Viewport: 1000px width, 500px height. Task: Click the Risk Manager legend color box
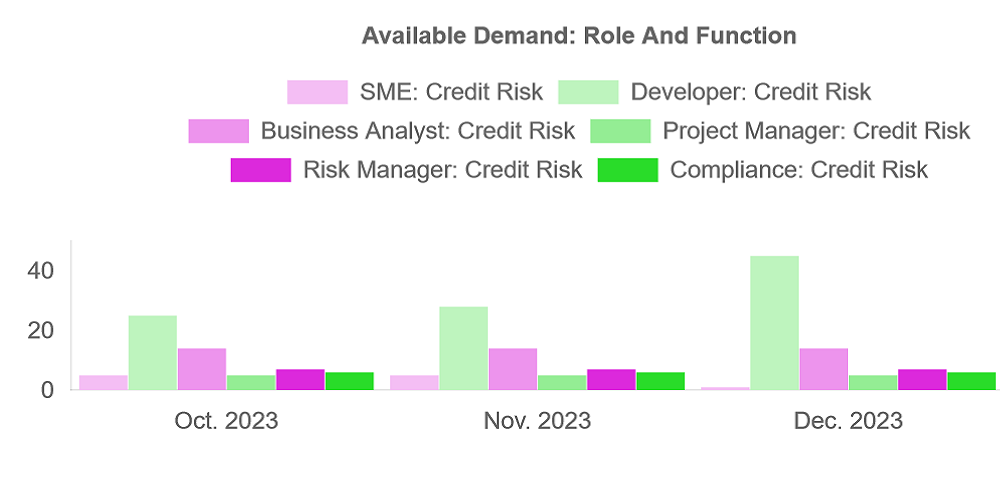coord(260,170)
